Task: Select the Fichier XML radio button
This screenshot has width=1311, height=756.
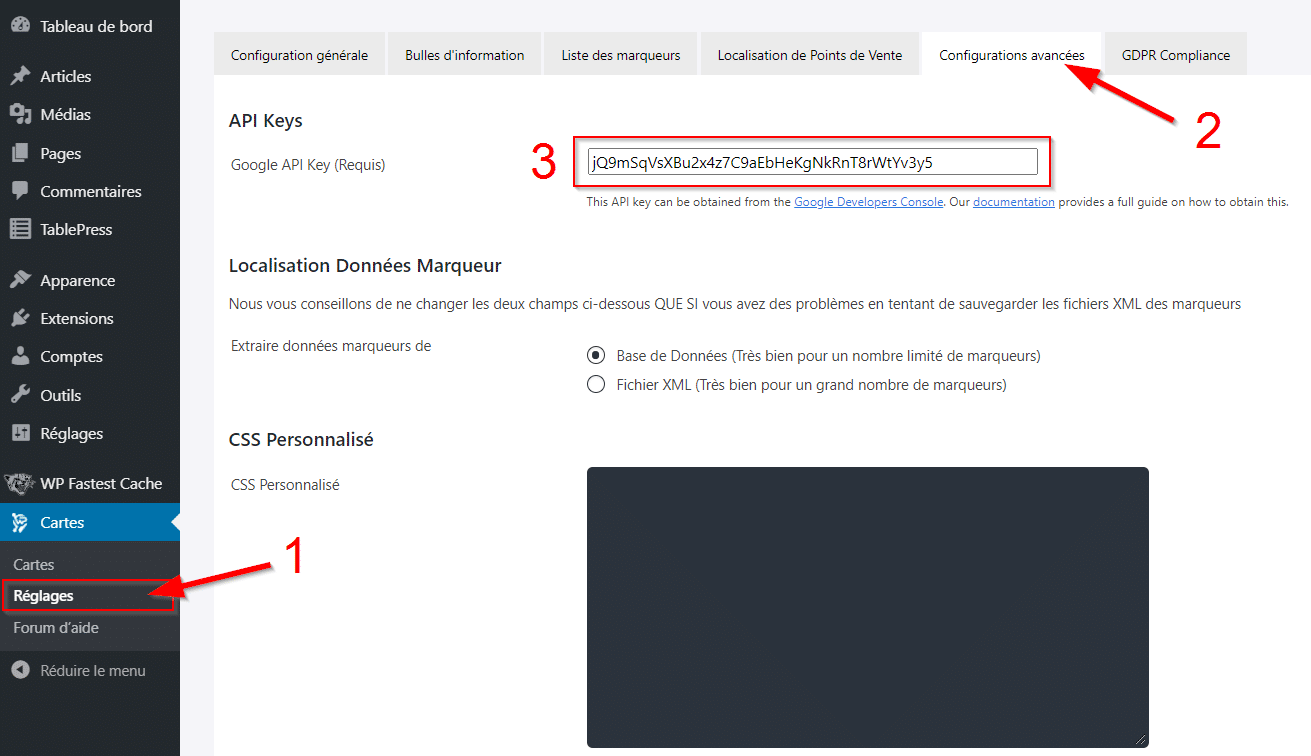Action: pos(596,384)
